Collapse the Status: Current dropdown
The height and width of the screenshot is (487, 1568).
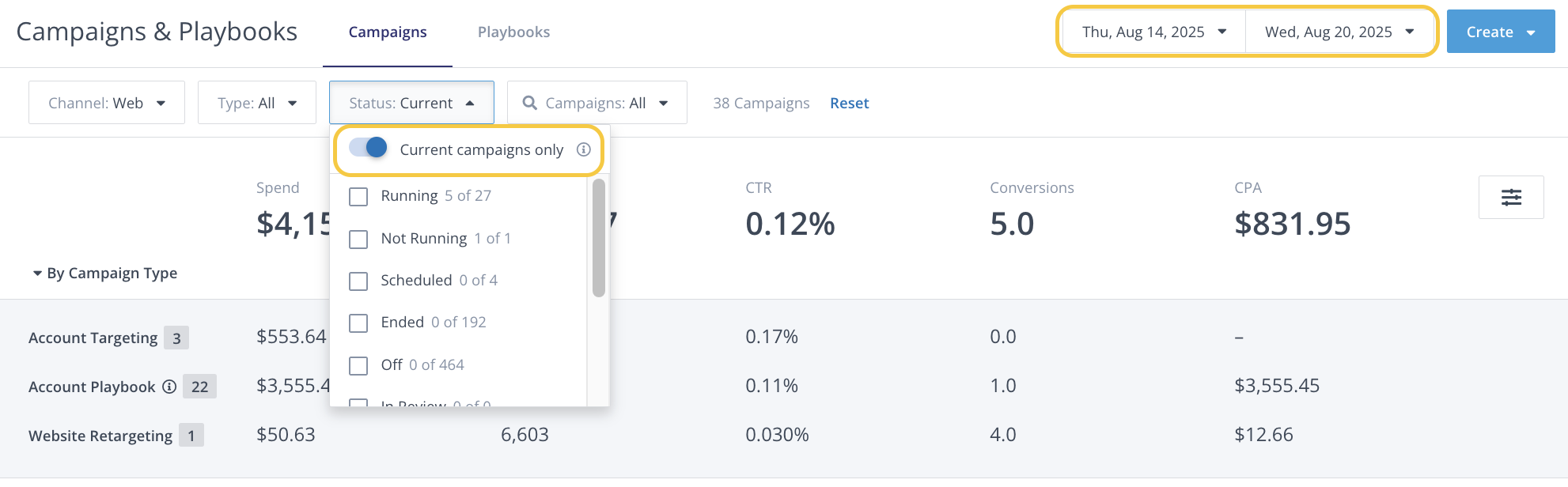pyautogui.click(x=411, y=103)
